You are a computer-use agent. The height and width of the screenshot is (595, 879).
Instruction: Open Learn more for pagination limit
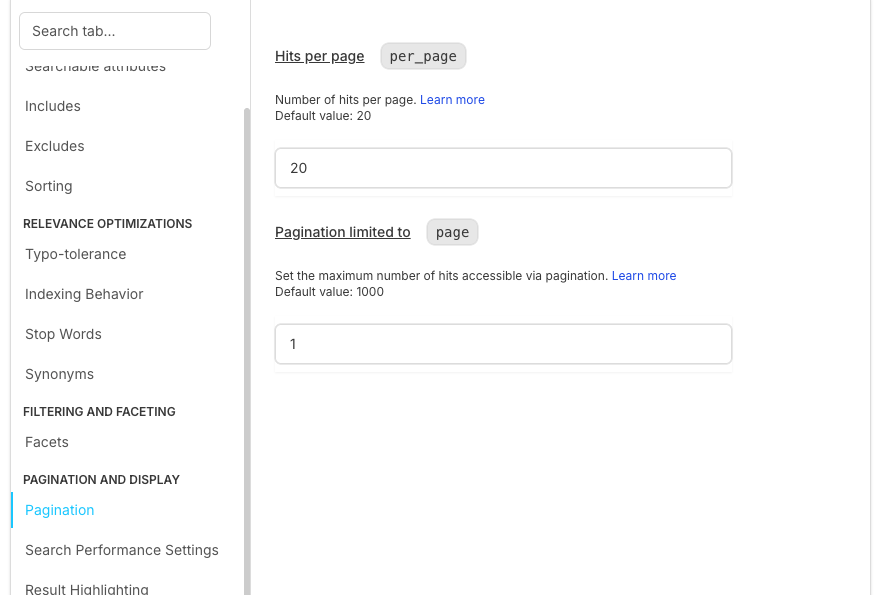click(x=644, y=276)
